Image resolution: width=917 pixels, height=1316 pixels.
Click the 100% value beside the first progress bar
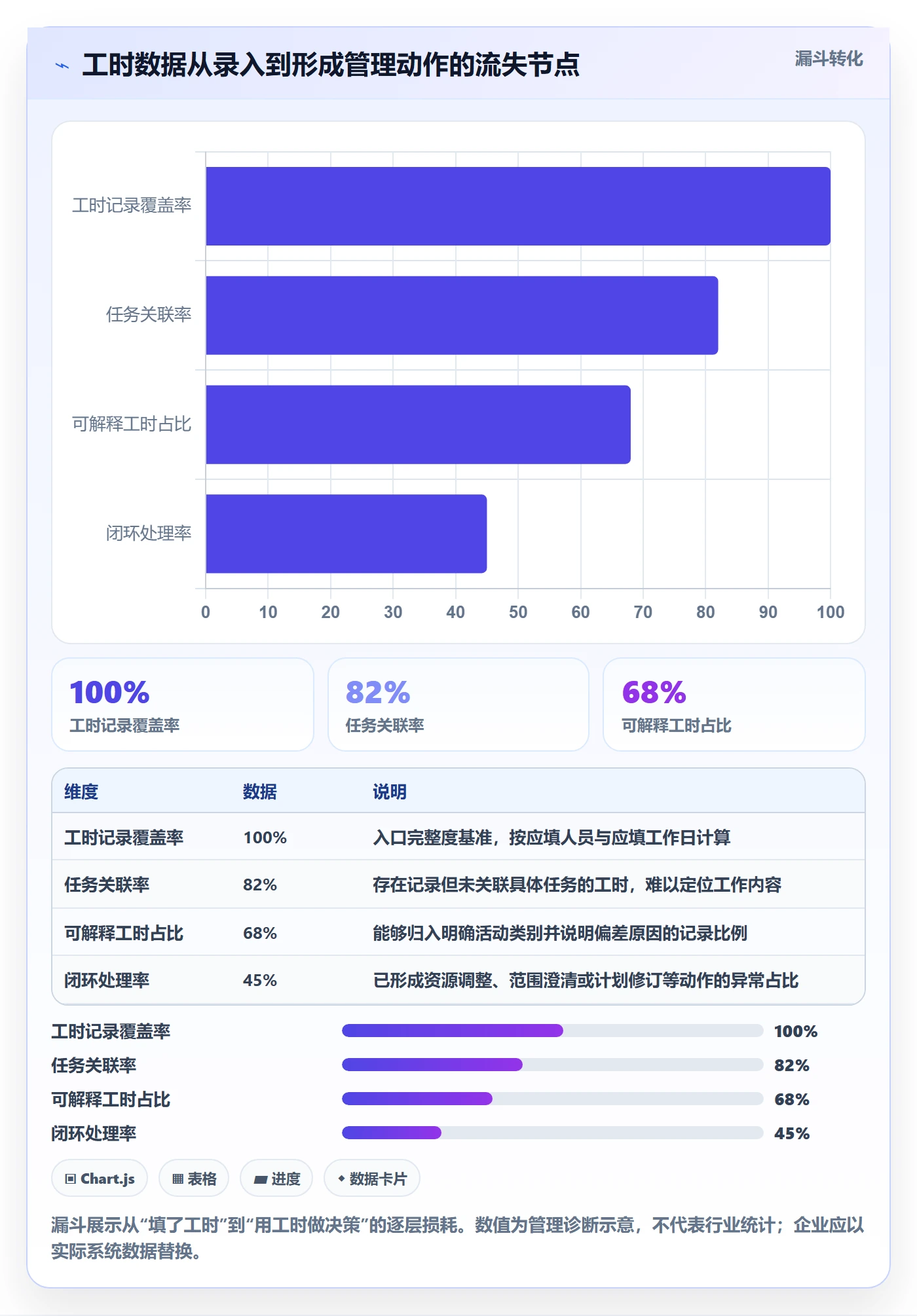(796, 1031)
